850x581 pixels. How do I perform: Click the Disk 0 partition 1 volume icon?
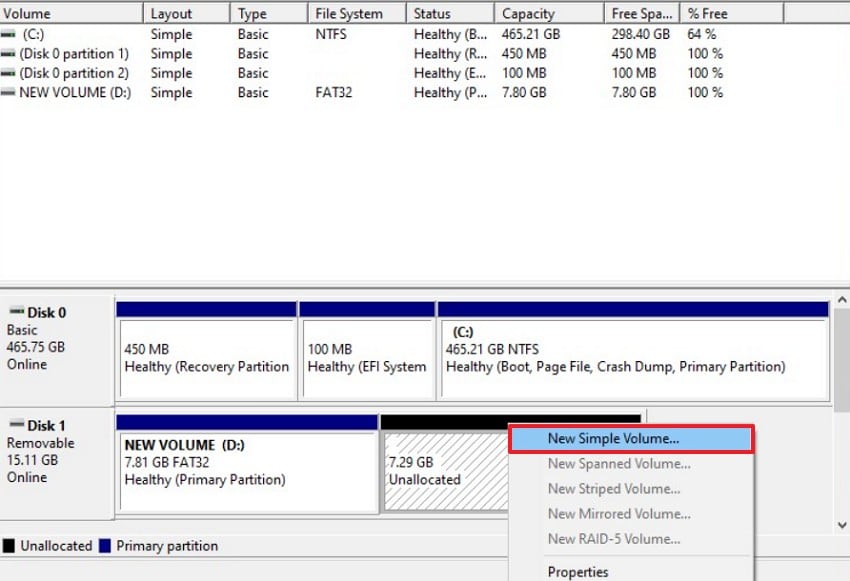[x=10, y=53]
